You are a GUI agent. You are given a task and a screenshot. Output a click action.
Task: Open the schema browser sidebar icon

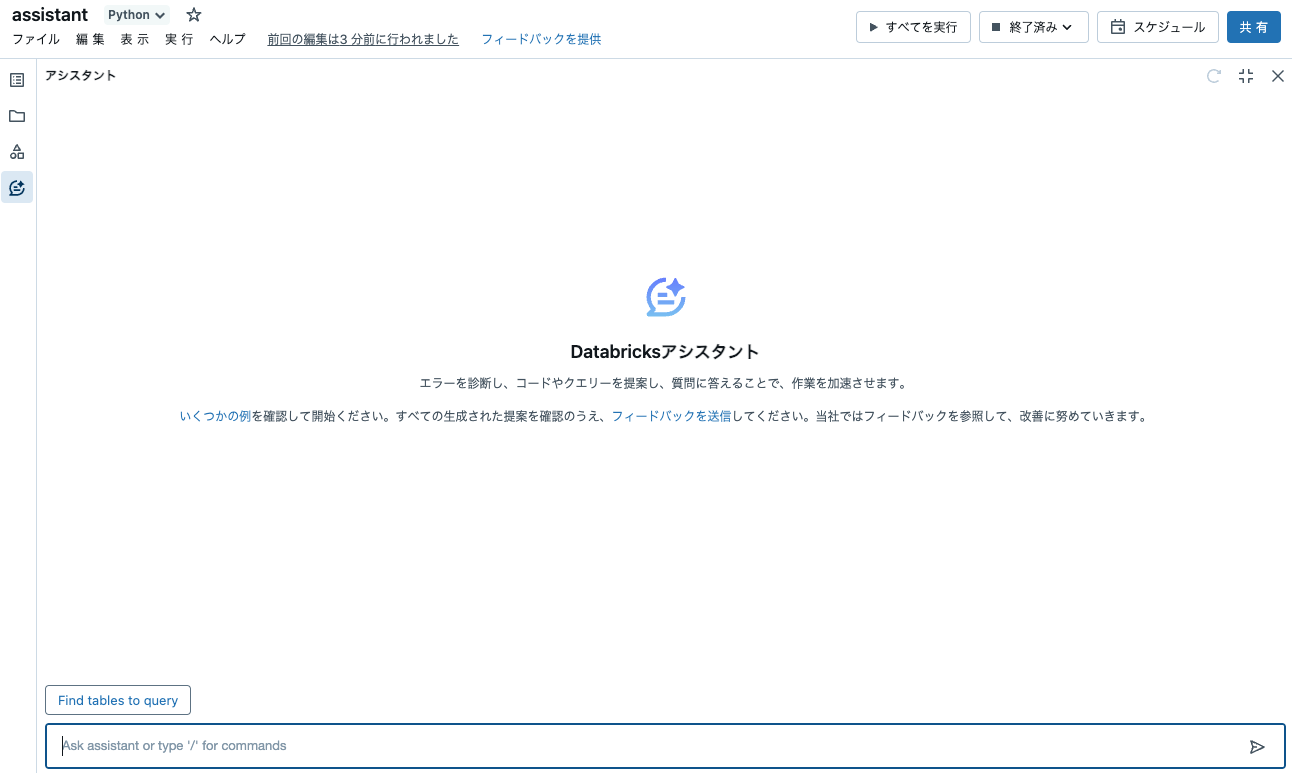(16, 151)
